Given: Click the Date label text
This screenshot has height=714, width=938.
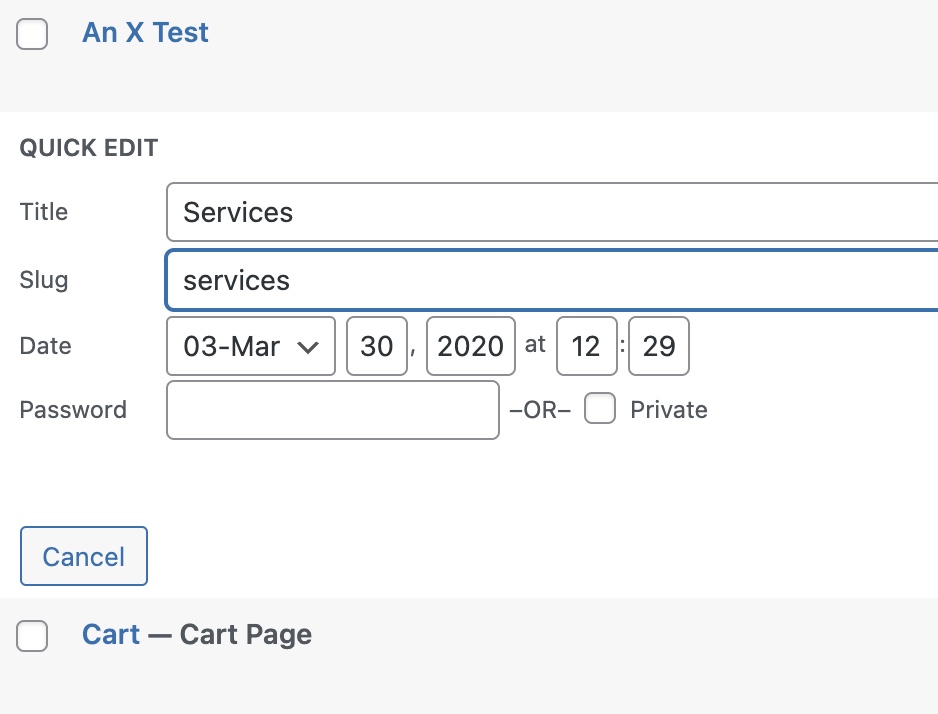Looking at the screenshot, I should (46, 346).
